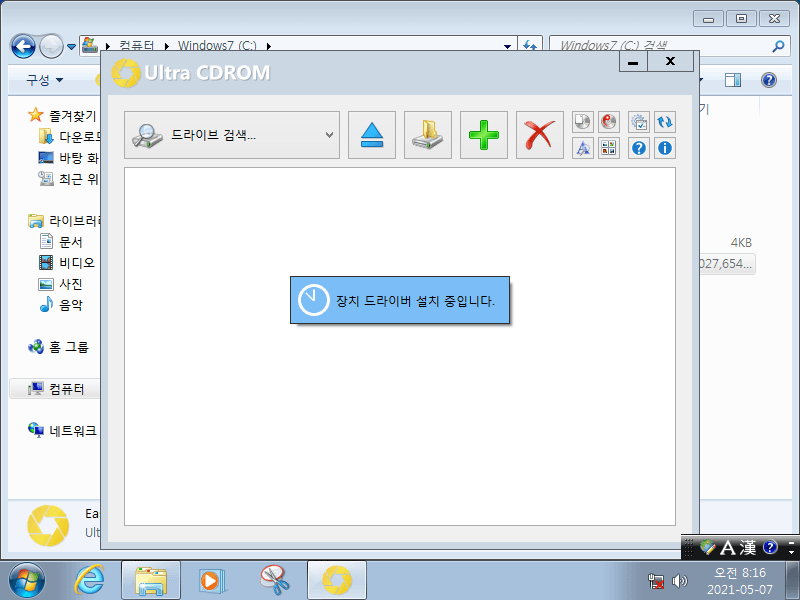Click the red X remove button
This screenshot has width=800, height=600.
(x=540, y=135)
